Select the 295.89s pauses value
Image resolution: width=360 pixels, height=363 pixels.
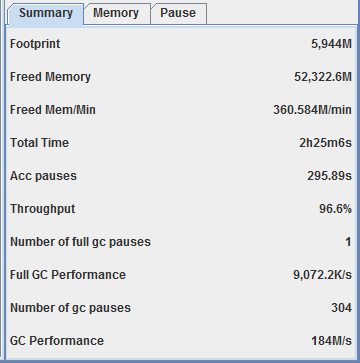click(x=329, y=176)
